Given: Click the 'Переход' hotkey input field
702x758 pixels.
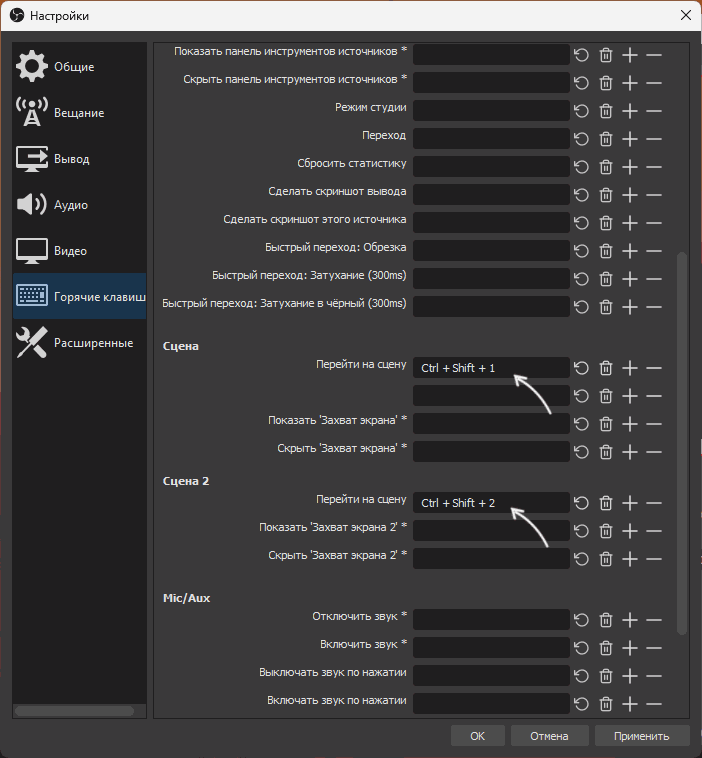Looking at the screenshot, I should pyautogui.click(x=490, y=138).
